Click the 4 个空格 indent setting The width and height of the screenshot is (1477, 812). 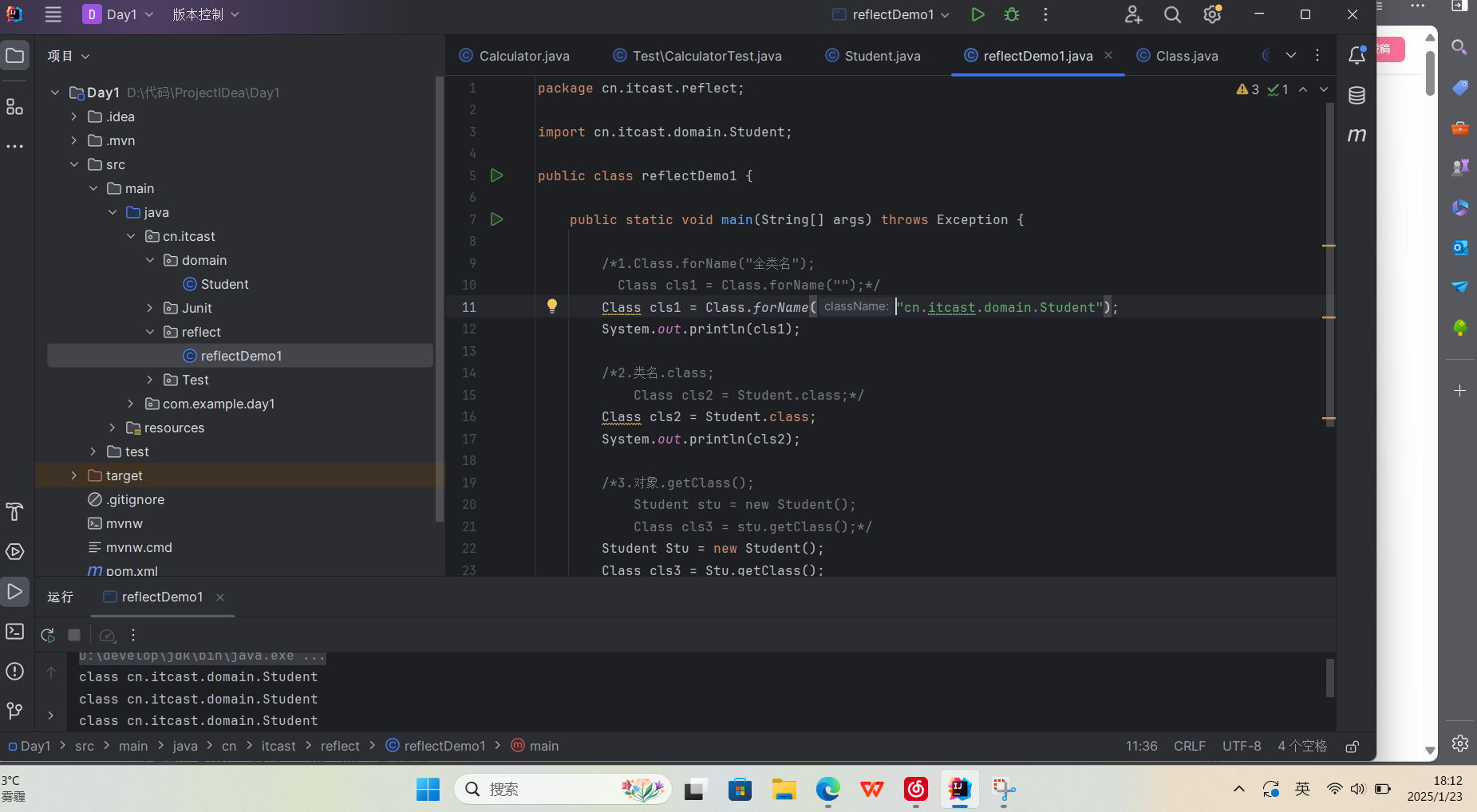coord(1301,746)
